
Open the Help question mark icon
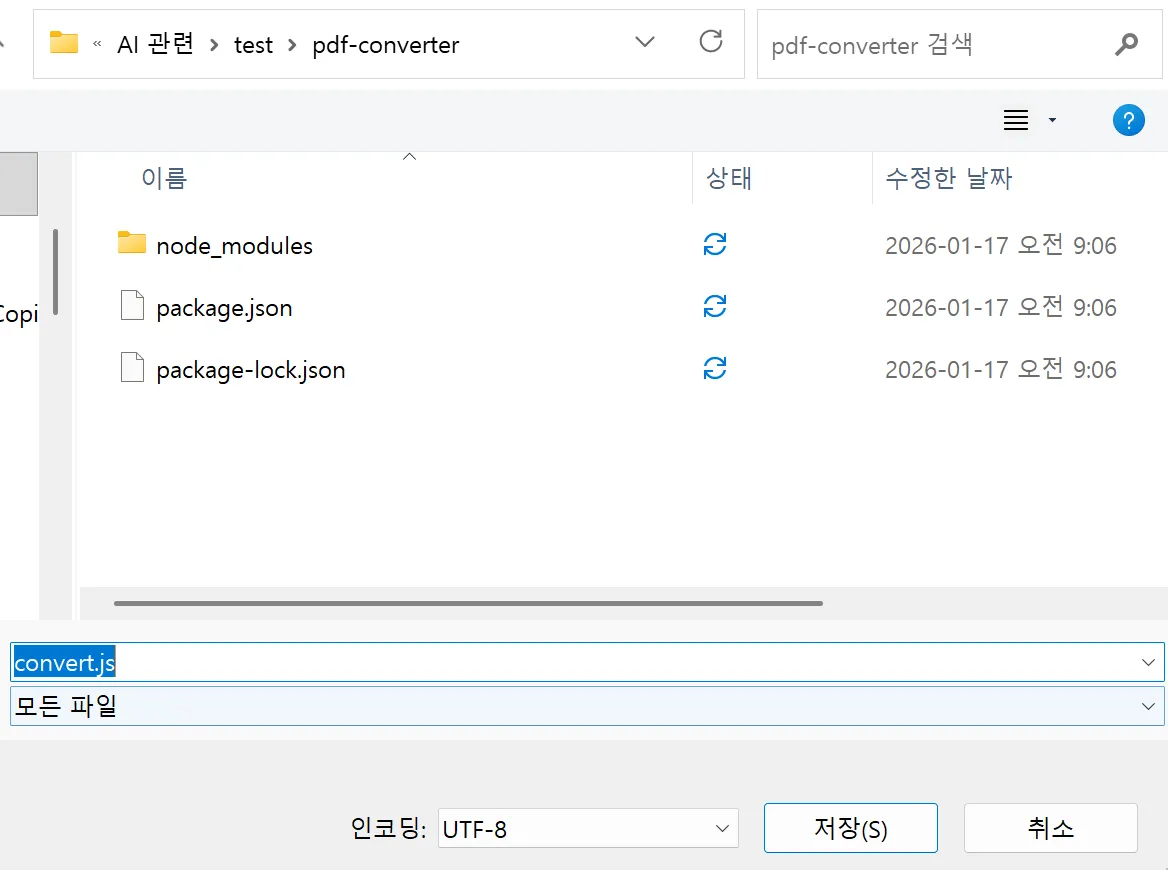[x=1129, y=120]
